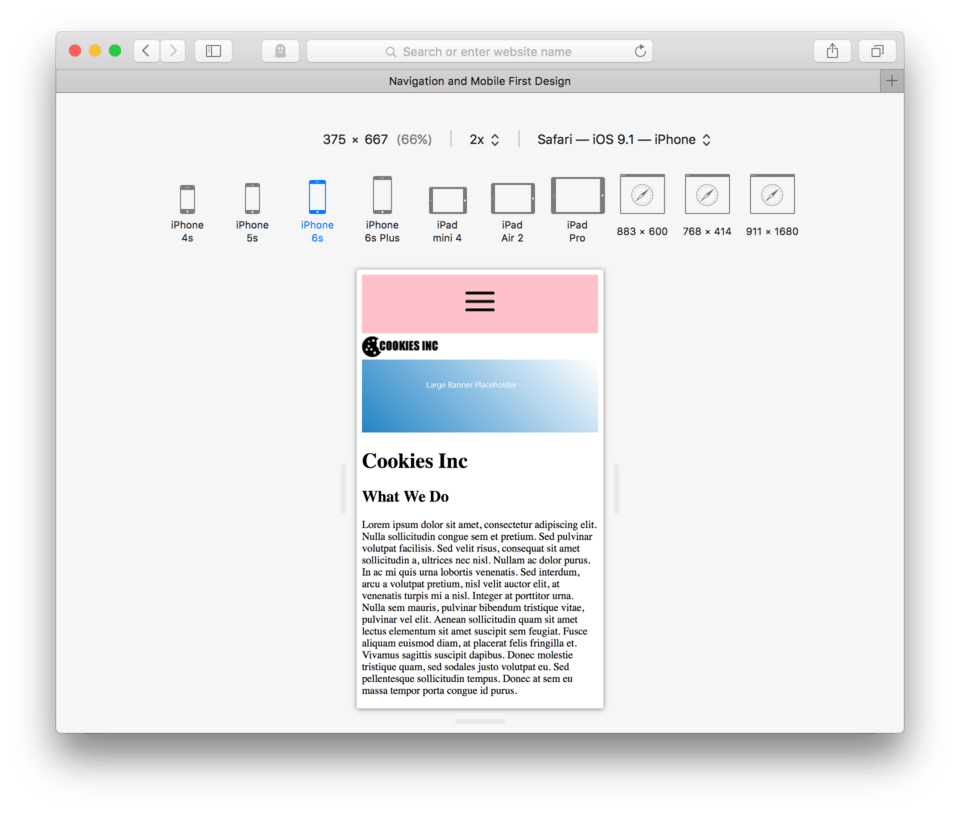Click the Large Banner Placeholder image
960x813 pixels.
[x=479, y=396]
